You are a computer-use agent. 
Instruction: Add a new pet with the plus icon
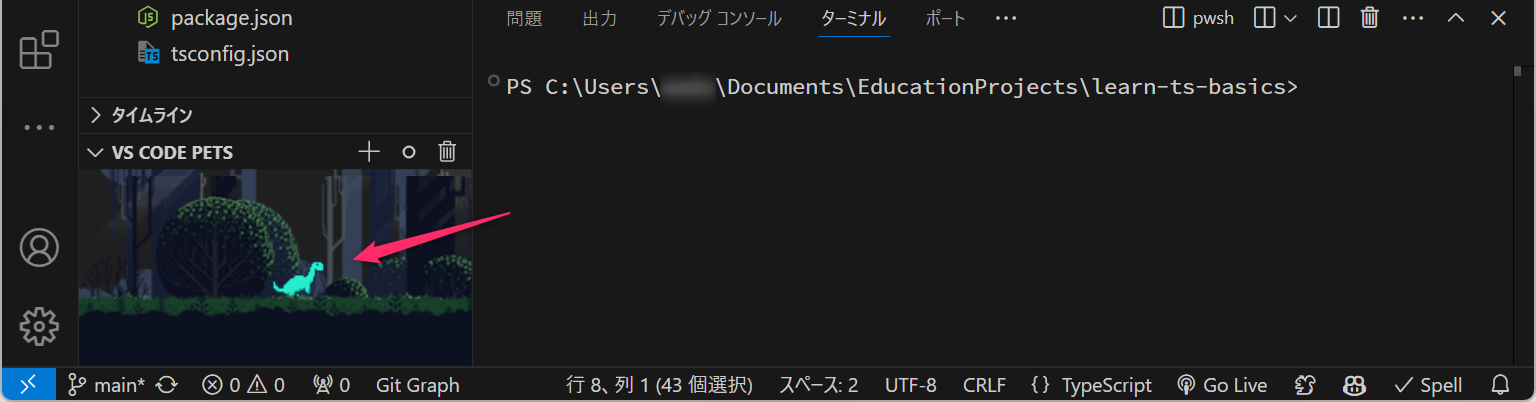pos(370,152)
